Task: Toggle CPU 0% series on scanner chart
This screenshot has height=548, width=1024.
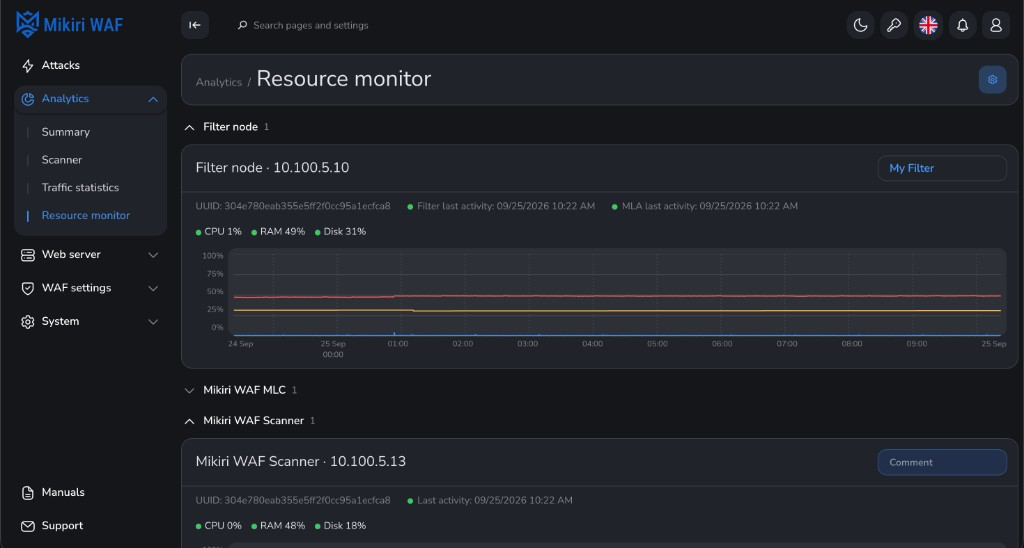Action: [x=218, y=525]
